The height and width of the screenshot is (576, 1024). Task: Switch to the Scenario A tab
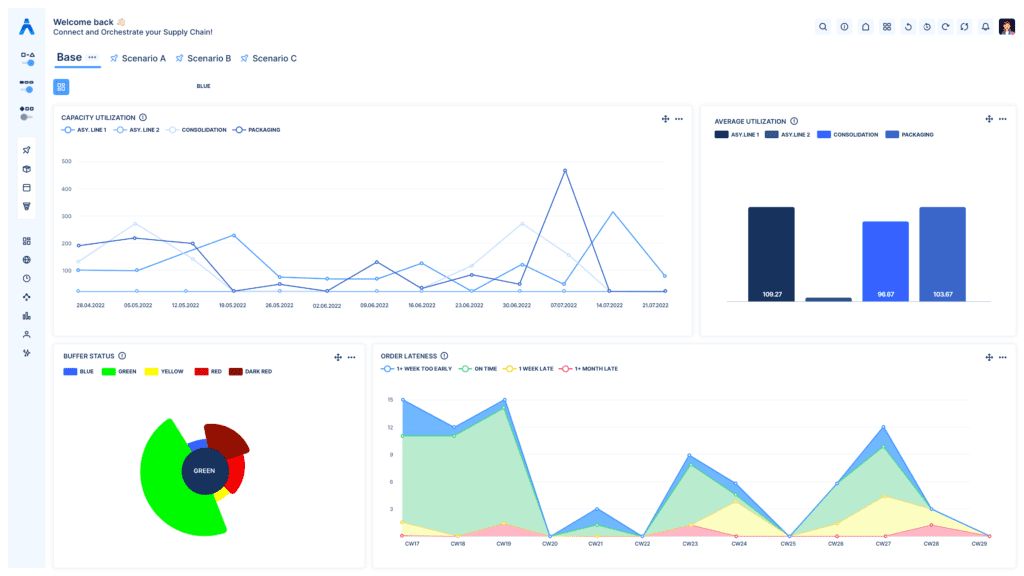138,59
